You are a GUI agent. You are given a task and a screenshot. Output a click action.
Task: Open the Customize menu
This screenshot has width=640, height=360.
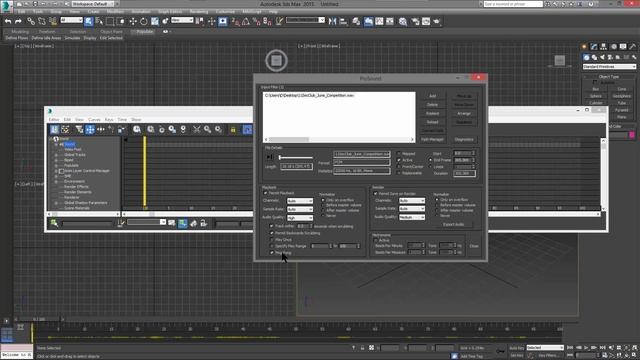coord(225,11)
